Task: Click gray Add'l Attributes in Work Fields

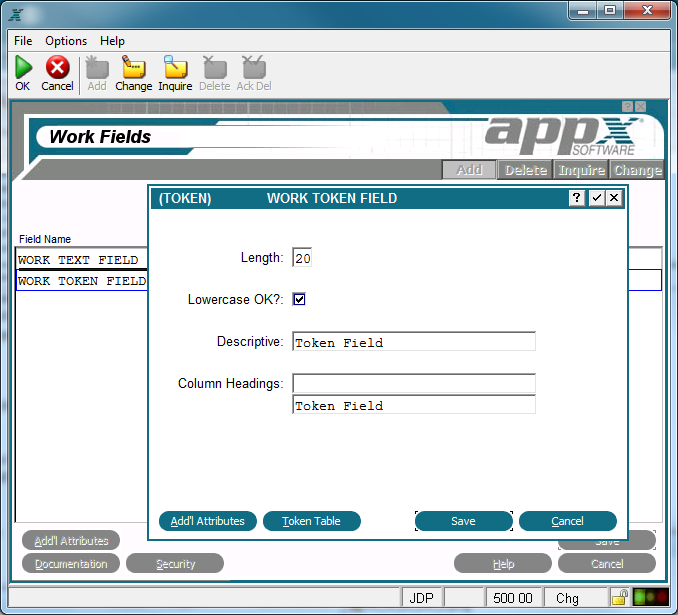Action: click(x=71, y=541)
